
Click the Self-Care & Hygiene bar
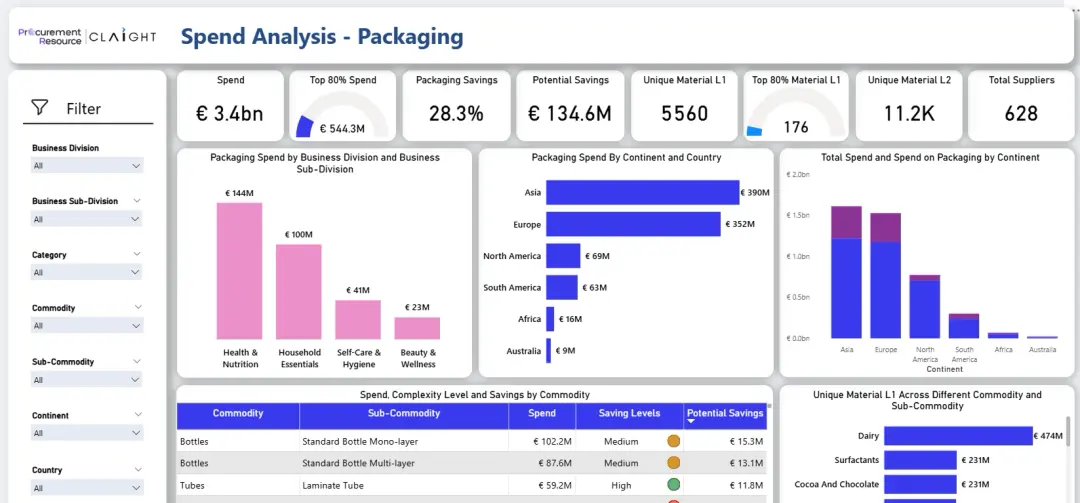(x=358, y=320)
